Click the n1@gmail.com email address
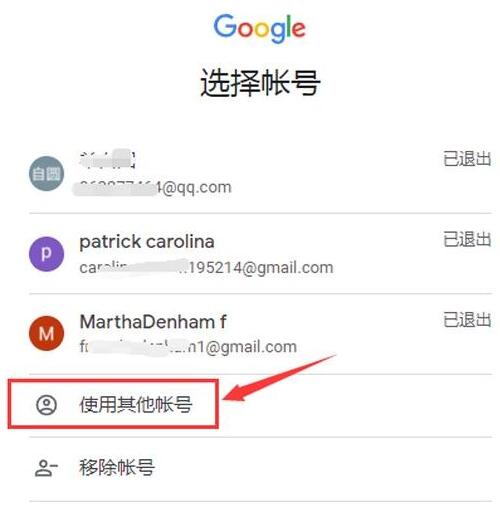This screenshot has height=506, width=500. coord(188,347)
